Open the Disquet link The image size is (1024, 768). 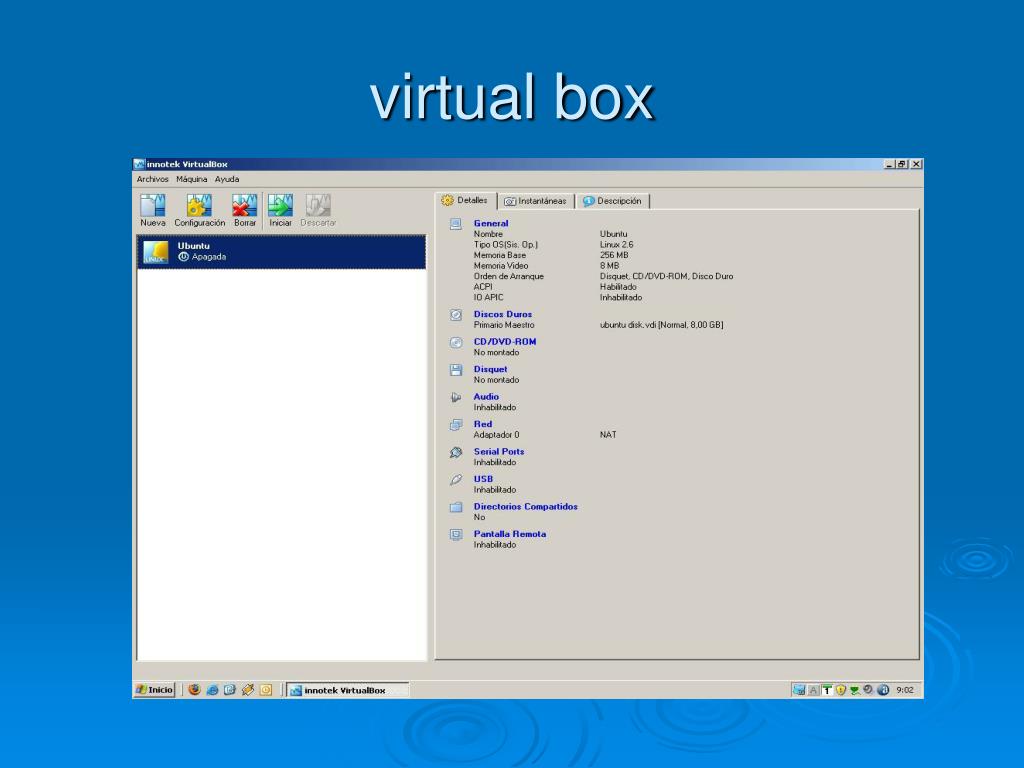(490, 369)
